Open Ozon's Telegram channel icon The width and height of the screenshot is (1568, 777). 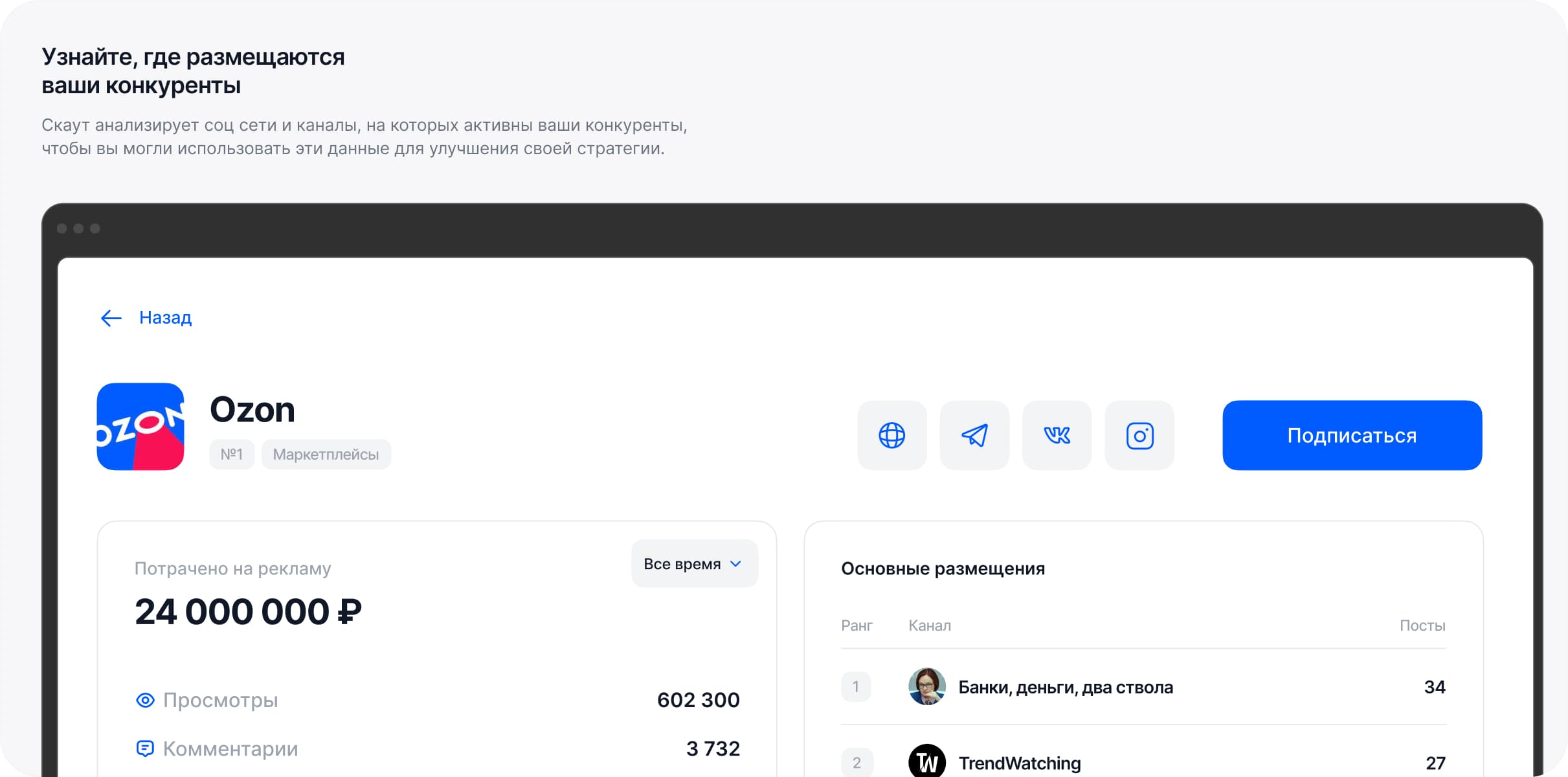point(974,435)
